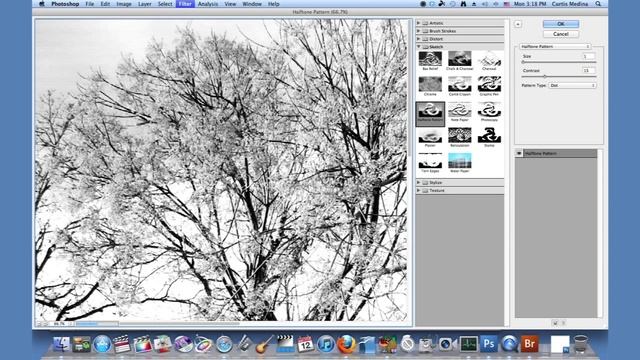Select the Reticulation filter thumbnail
Image resolution: width=640 pixels, height=360 pixels.
click(460, 136)
